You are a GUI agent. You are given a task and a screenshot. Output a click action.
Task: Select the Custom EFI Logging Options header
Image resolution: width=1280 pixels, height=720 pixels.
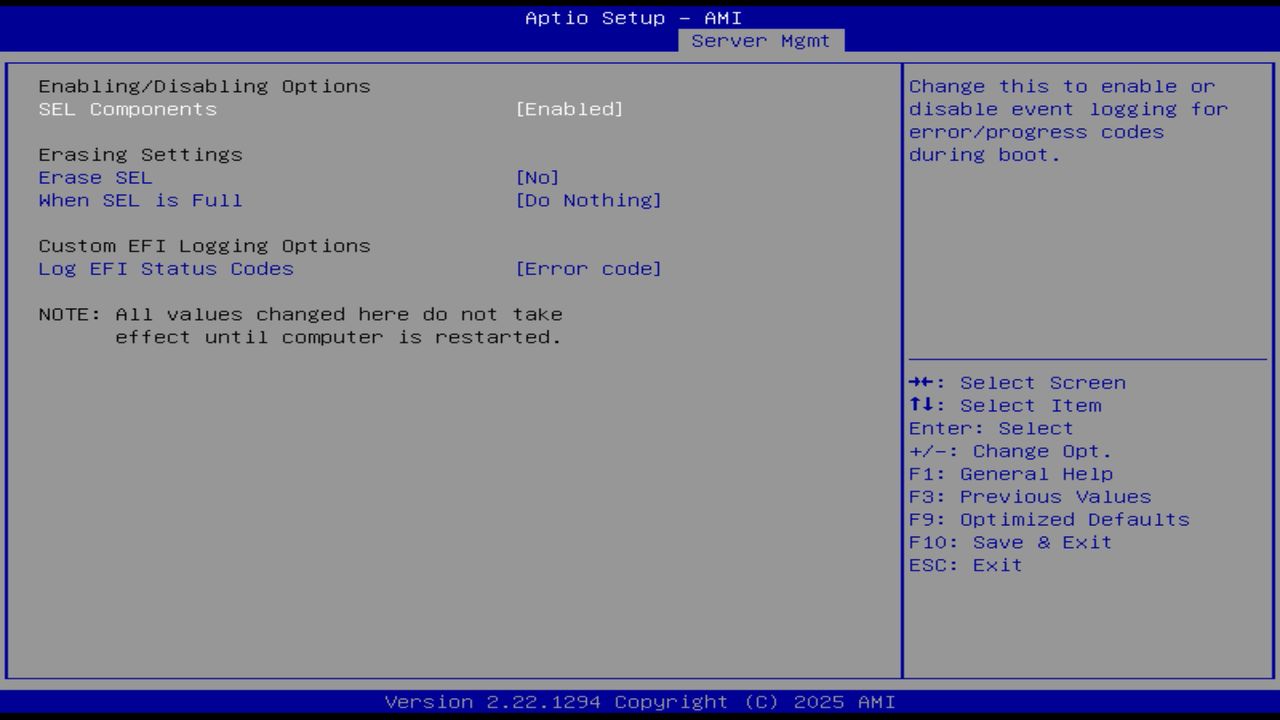point(204,246)
